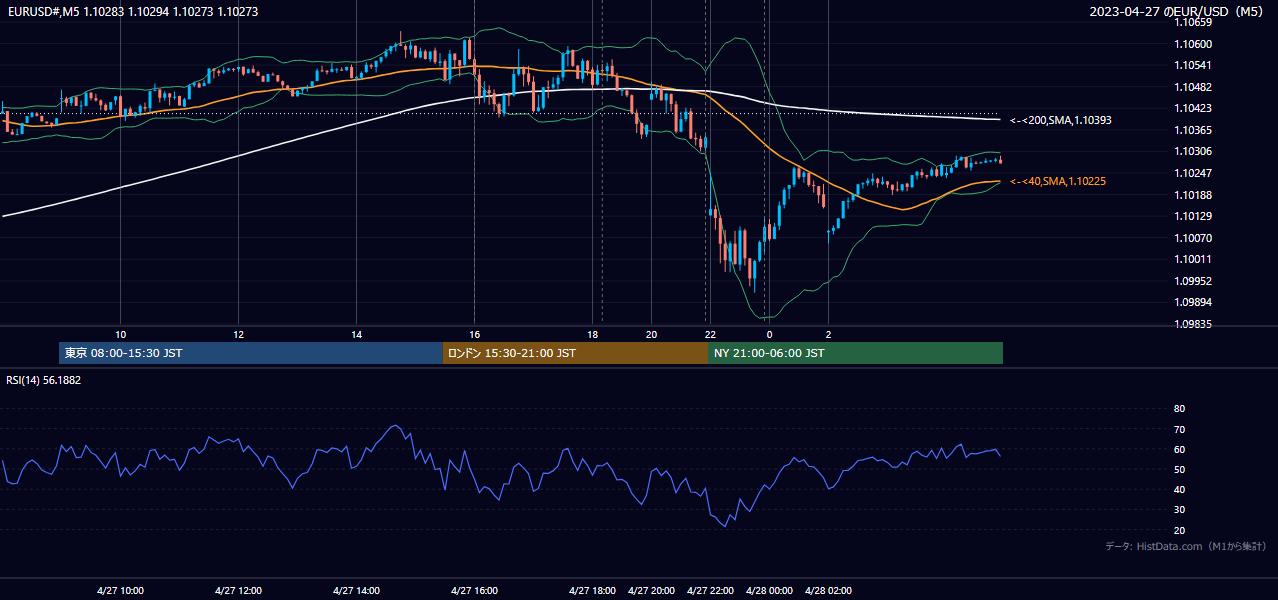Screen dimensions: 1278x600
Task: Click price scale value 1.10070
Action: (x=1193, y=238)
